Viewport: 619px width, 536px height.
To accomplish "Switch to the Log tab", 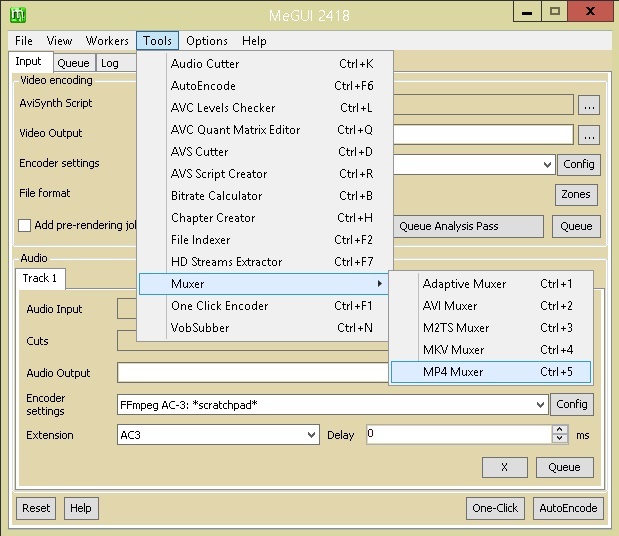I will pos(110,63).
